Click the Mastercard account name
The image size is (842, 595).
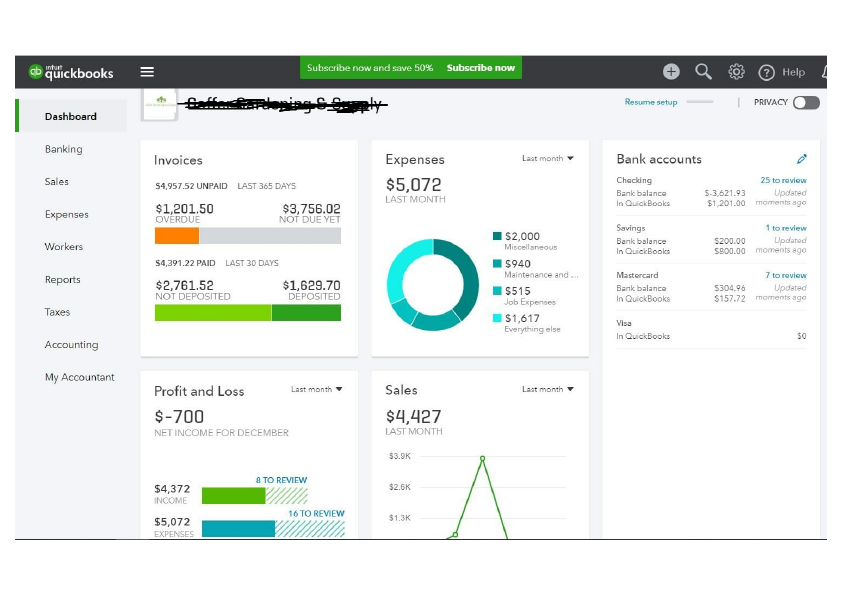coord(637,275)
